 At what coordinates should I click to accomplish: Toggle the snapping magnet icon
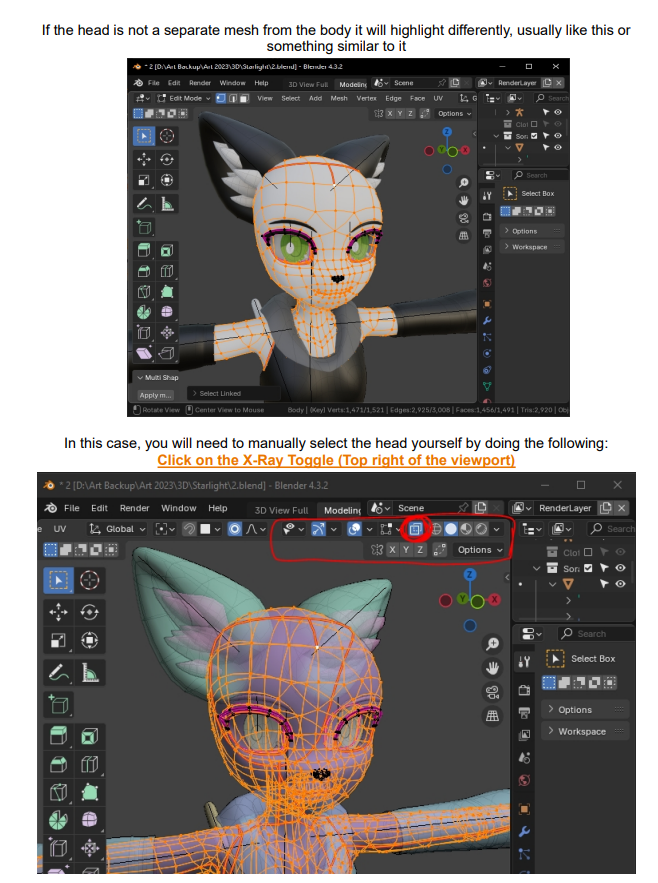click(188, 528)
